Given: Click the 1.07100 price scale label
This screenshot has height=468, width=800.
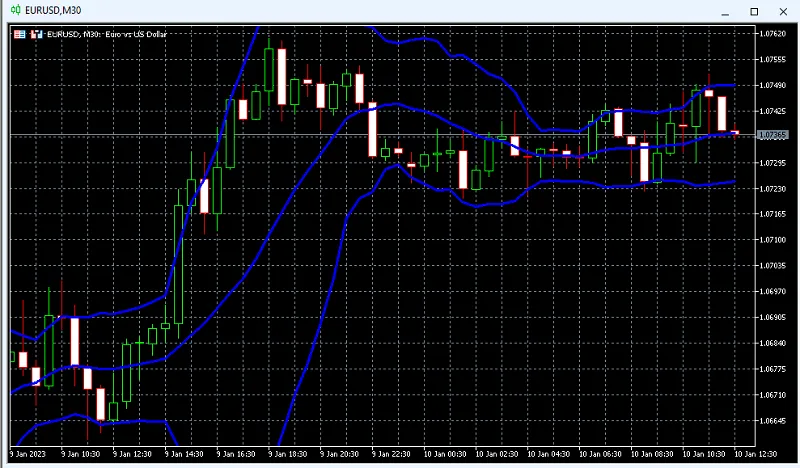Looking at the screenshot, I should coord(772,240).
